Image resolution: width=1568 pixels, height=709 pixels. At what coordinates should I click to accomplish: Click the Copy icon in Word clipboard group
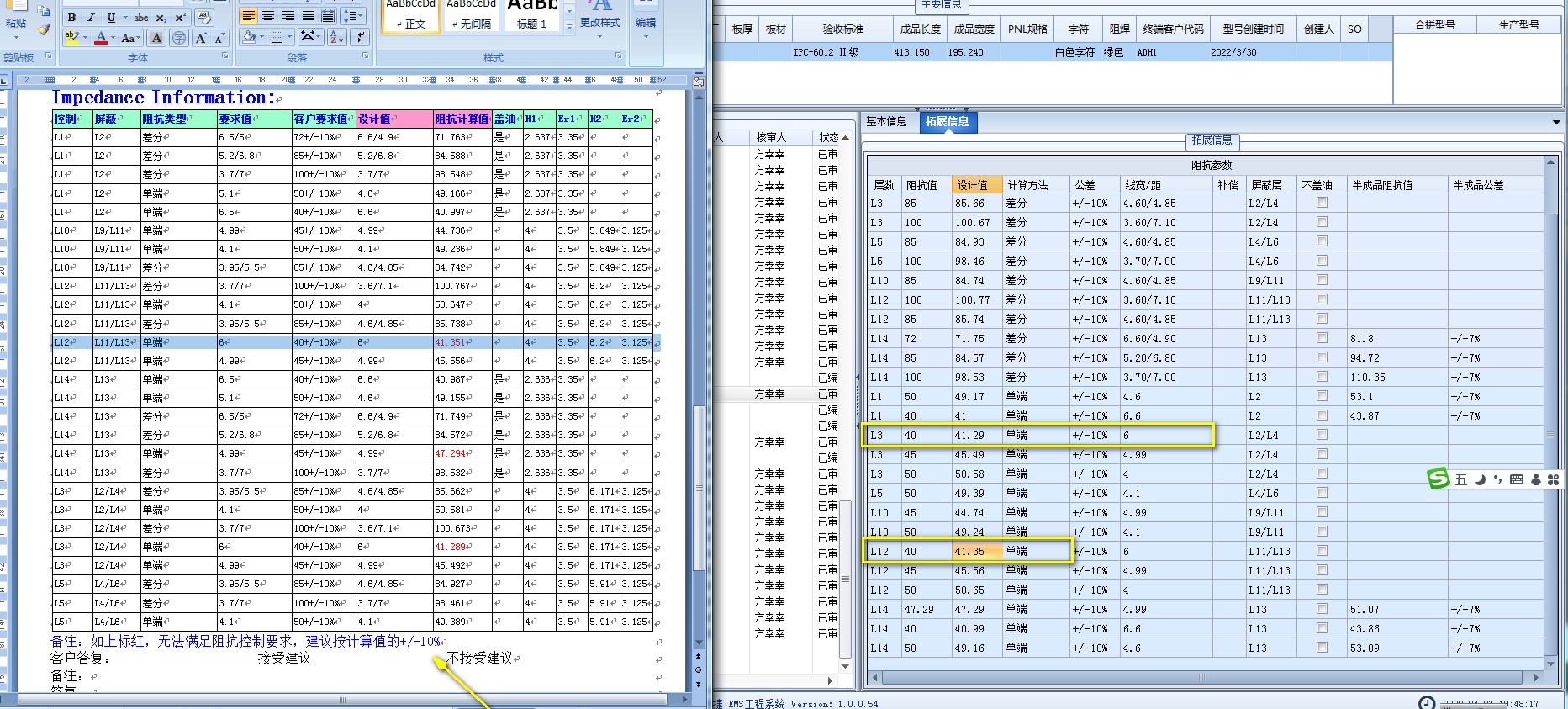tap(44, 12)
